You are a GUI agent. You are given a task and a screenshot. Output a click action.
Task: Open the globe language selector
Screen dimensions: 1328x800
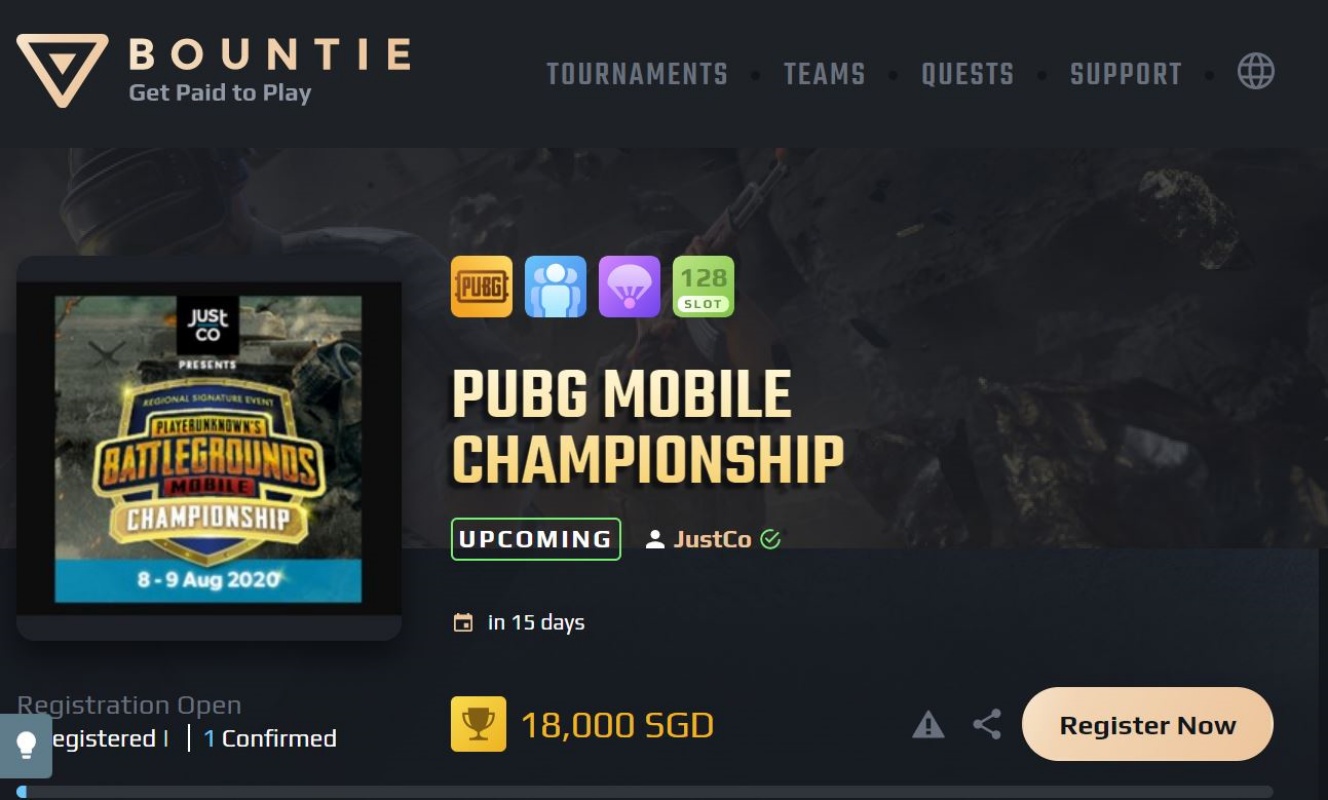pos(1256,71)
